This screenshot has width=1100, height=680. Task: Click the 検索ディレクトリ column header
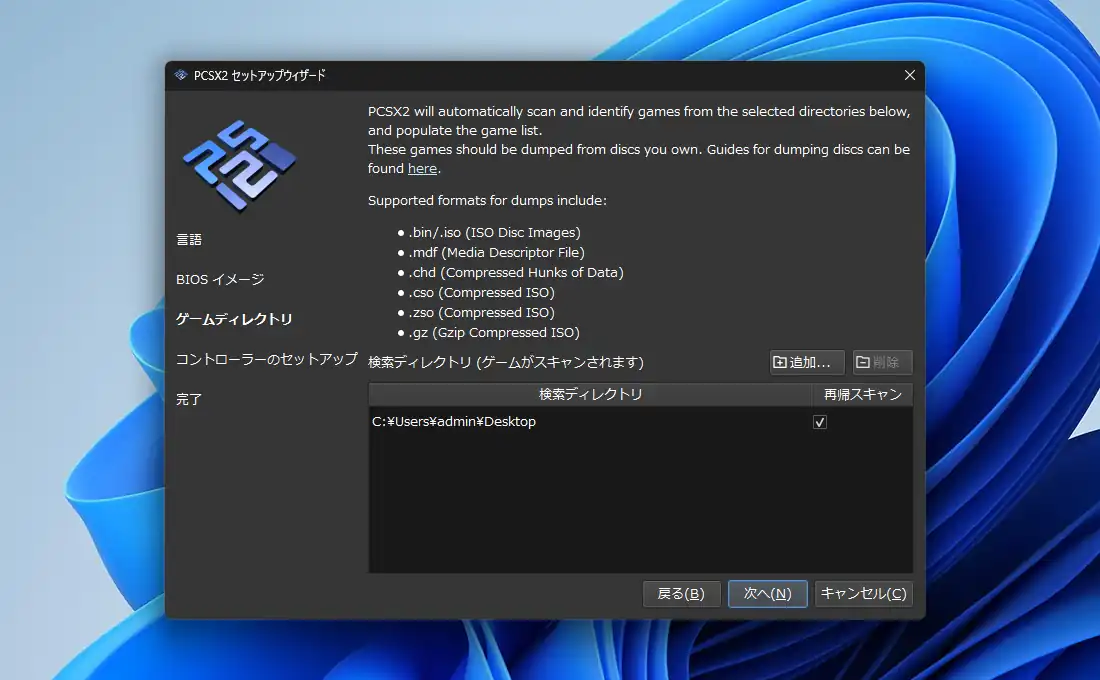tap(590, 394)
